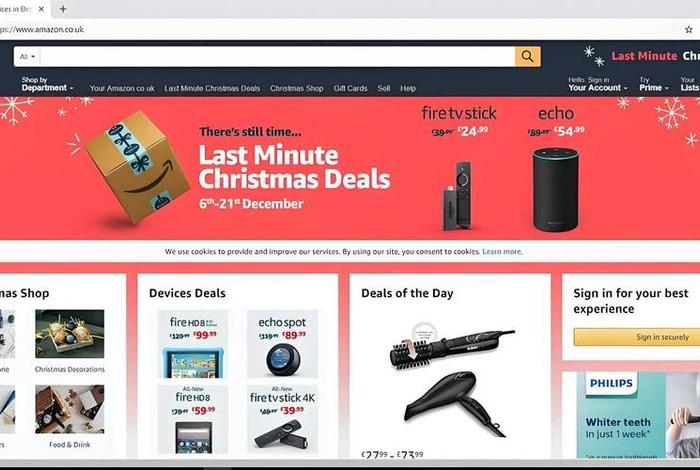Close the current browser tab
The height and width of the screenshot is (470, 700).
41,9
